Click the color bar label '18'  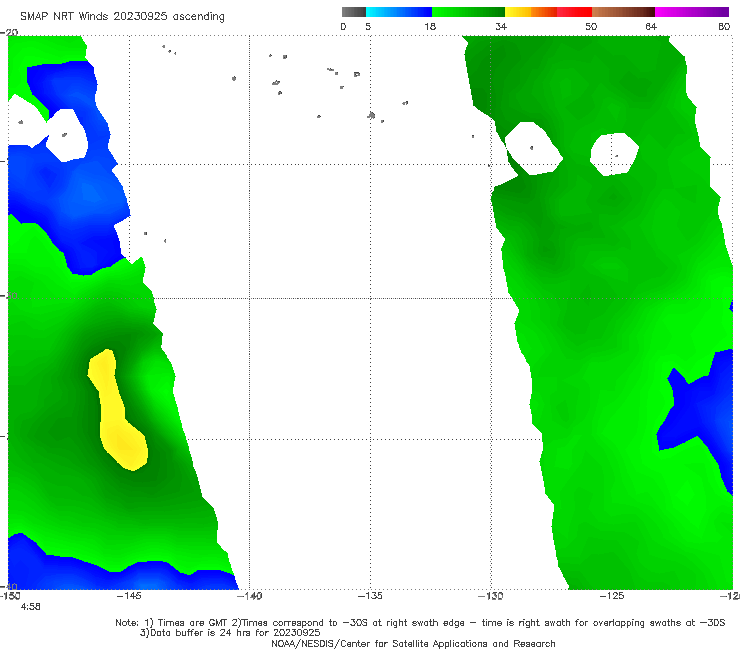(430, 26)
